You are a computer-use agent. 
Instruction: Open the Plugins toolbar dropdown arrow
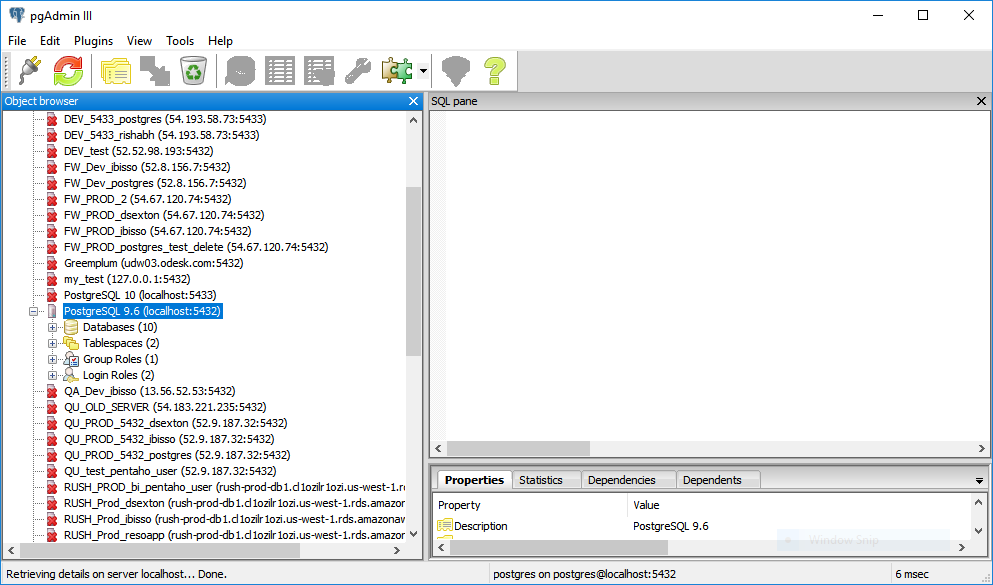pyautogui.click(x=424, y=71)
